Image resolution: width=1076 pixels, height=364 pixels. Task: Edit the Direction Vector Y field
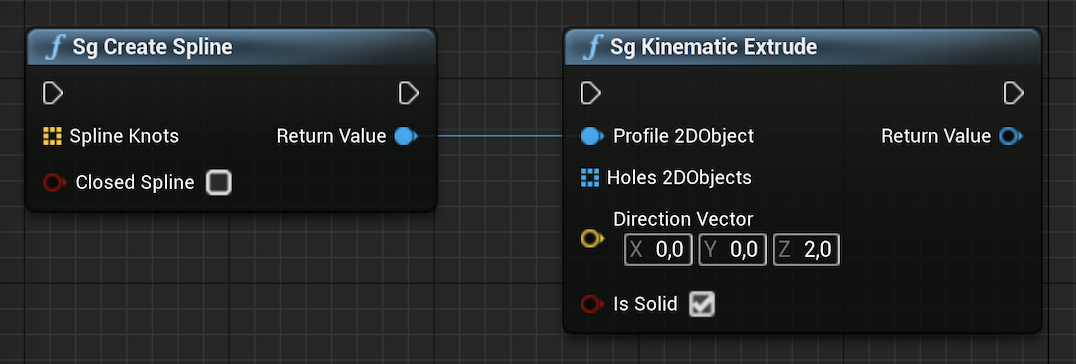(x=732, y=250)
